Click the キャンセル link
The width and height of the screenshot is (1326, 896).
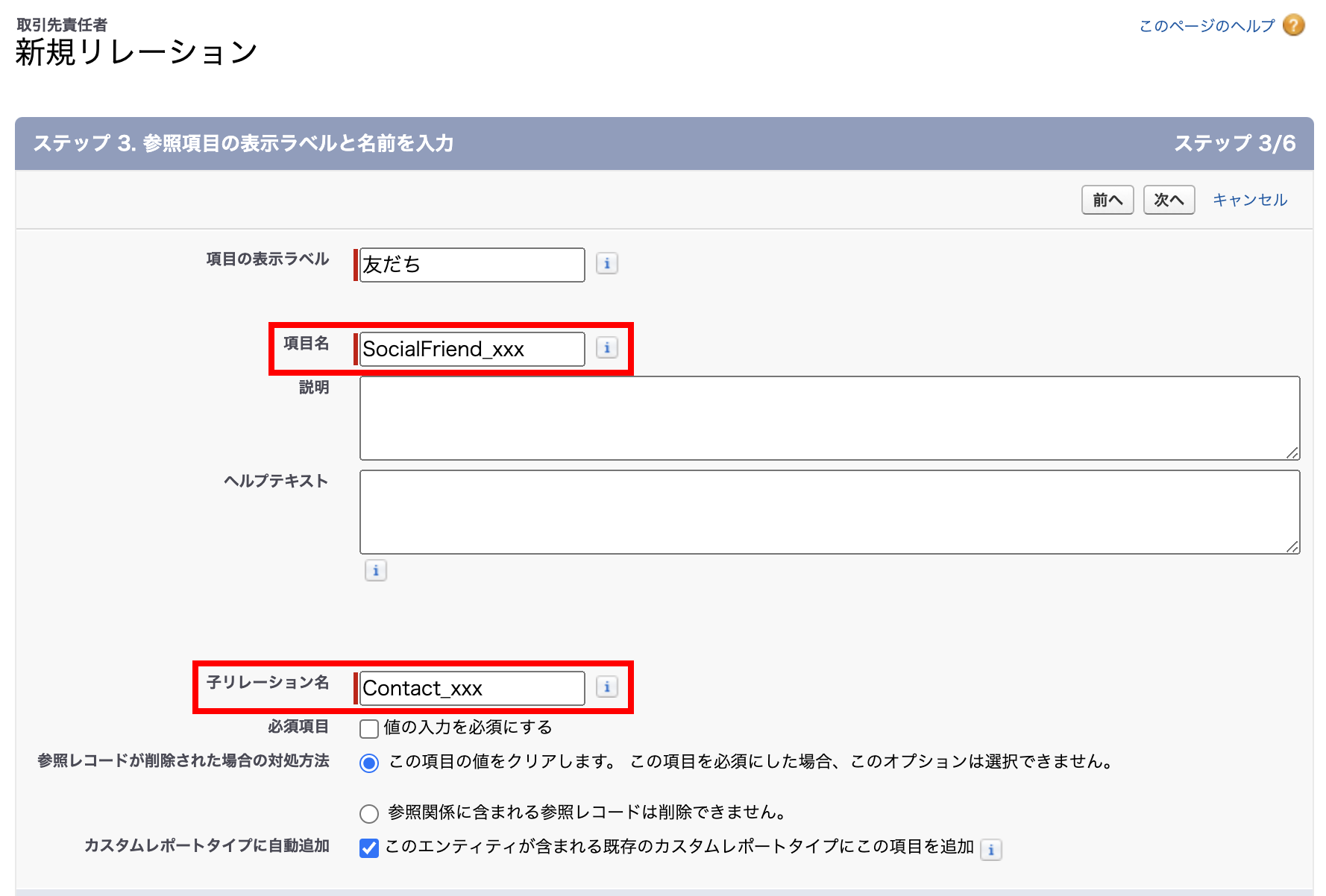click(1249, 200)
